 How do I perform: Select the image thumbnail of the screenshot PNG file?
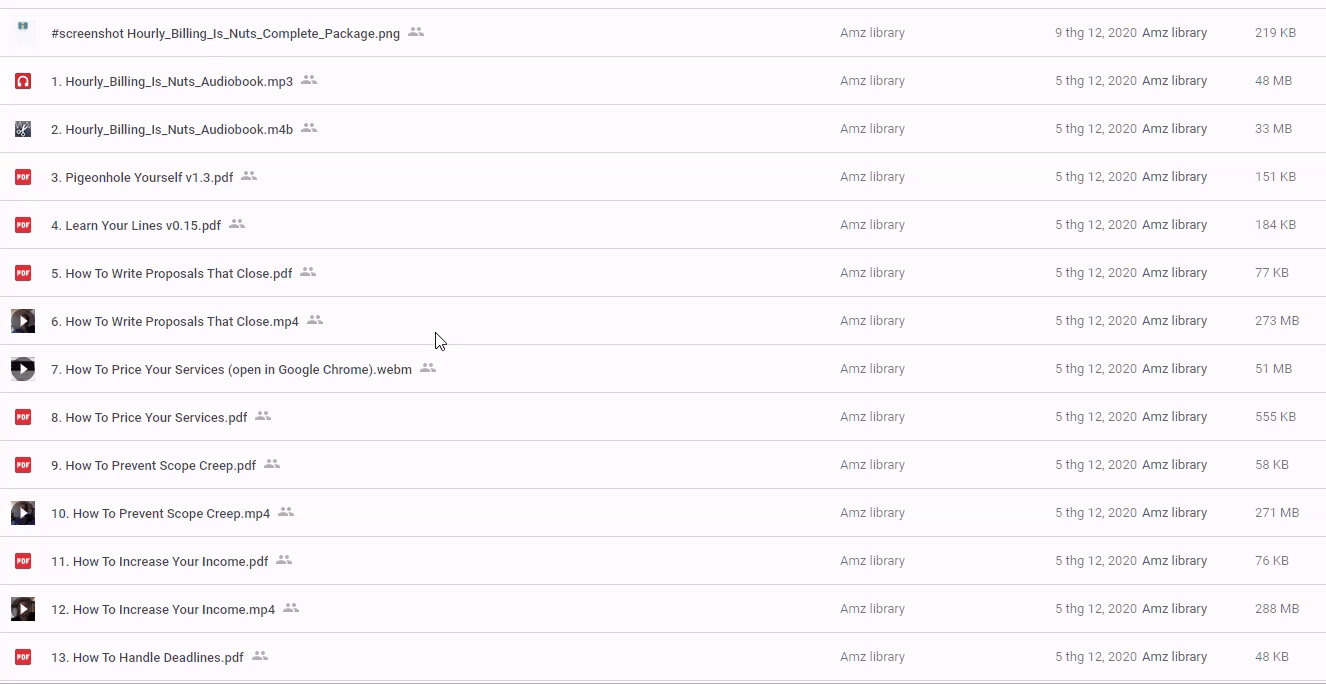point(23,32)
